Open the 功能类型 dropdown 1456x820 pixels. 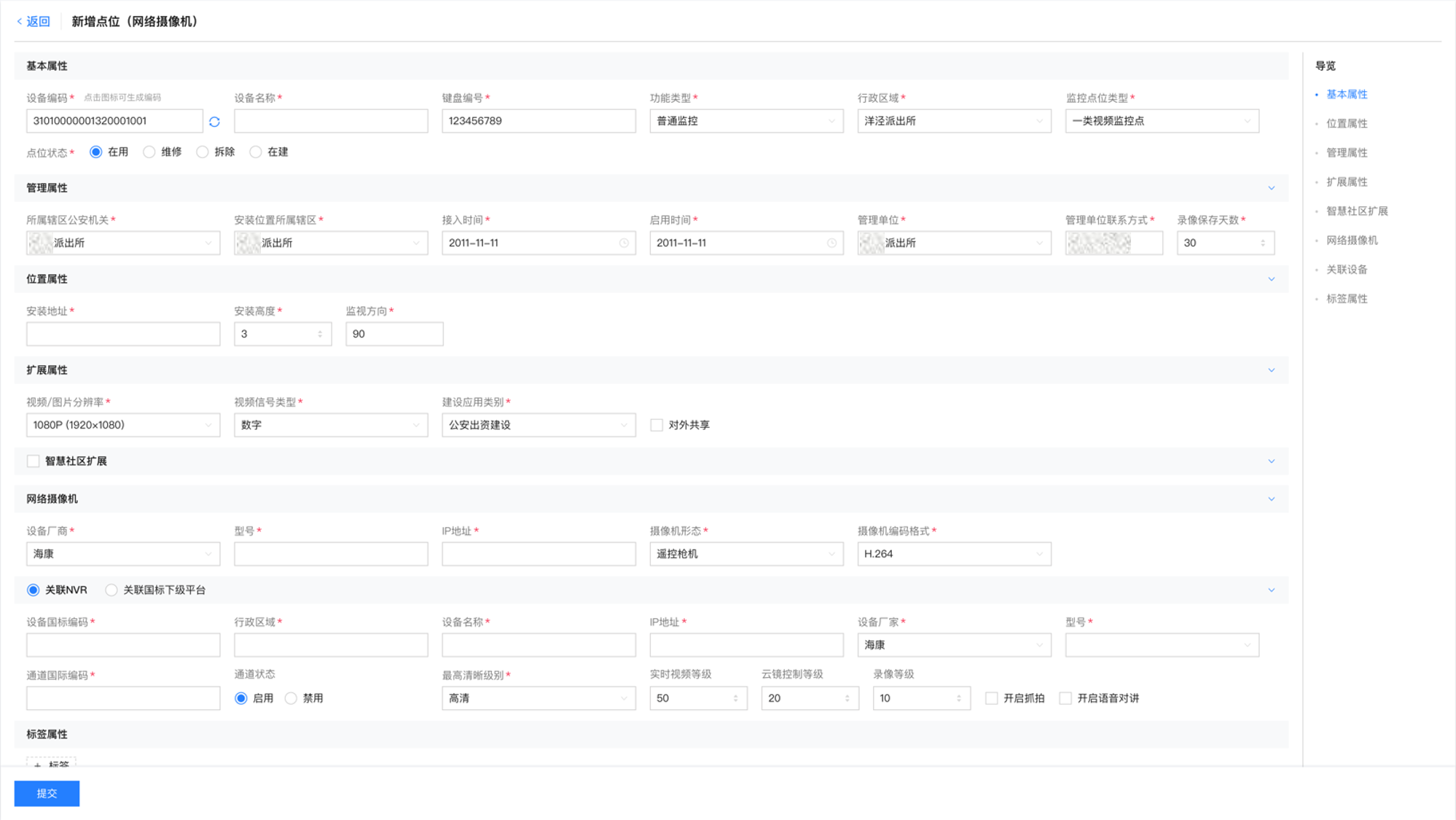click(745, 121)
